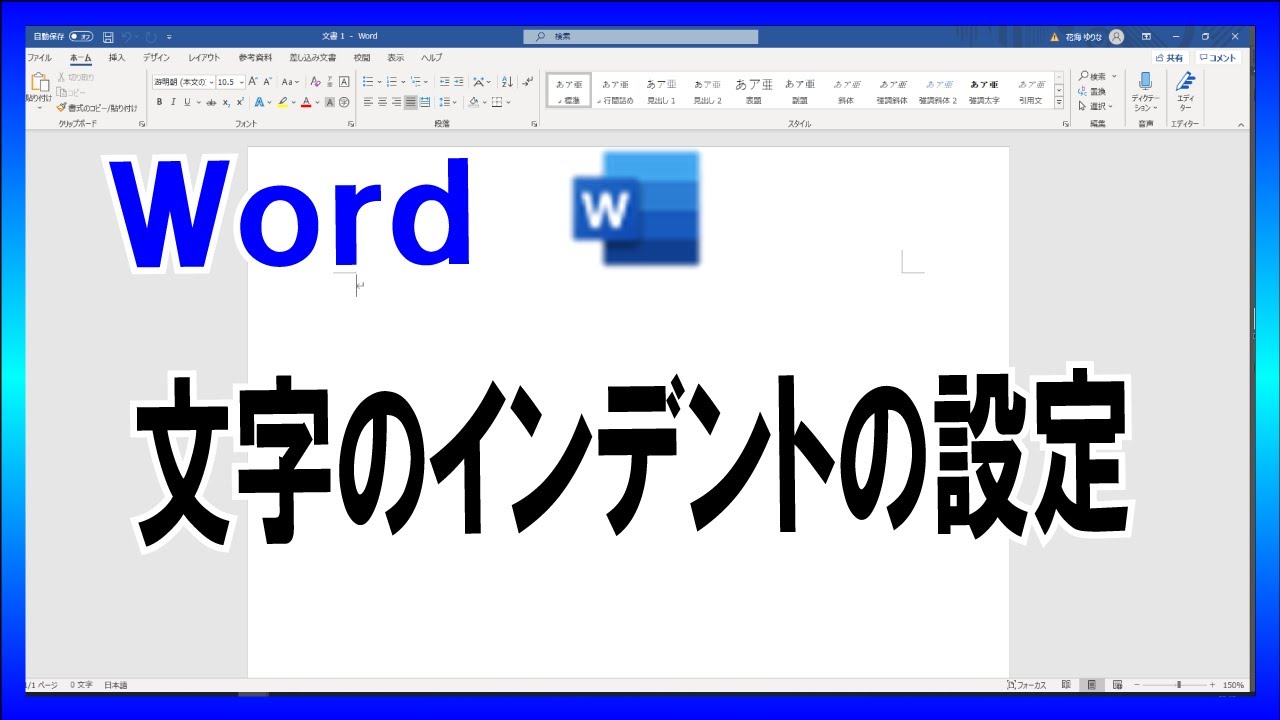Expand the styles gallery more arrow
The width and height of the screenshot is (1280, 720).
(x=1058, y=102)
